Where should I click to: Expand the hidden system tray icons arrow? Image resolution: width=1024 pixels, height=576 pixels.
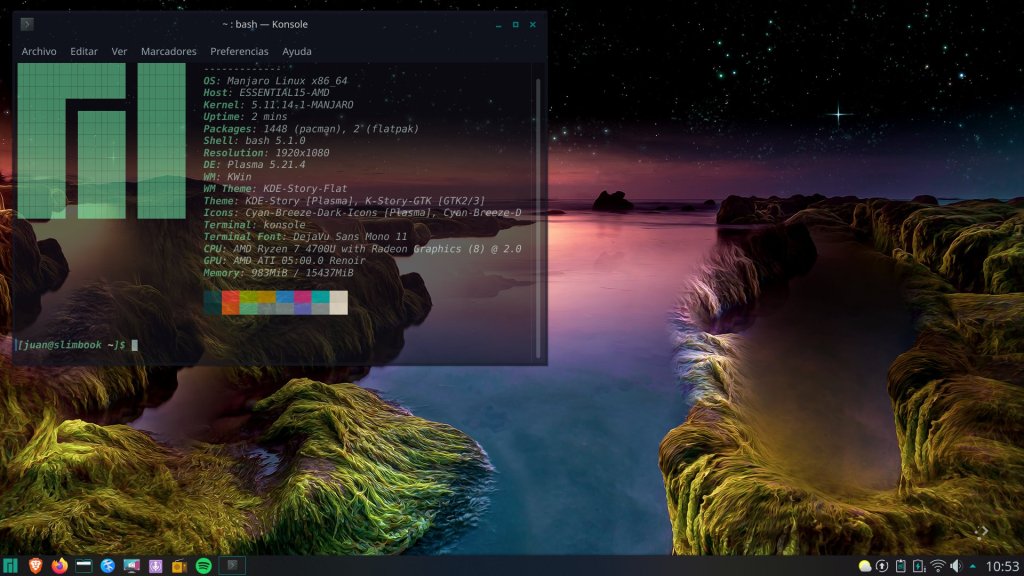tap(973, 566)
